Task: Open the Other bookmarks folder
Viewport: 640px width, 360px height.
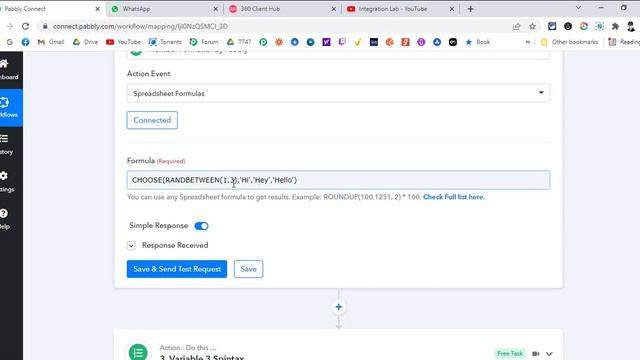Action: click(x=569, y=42)
